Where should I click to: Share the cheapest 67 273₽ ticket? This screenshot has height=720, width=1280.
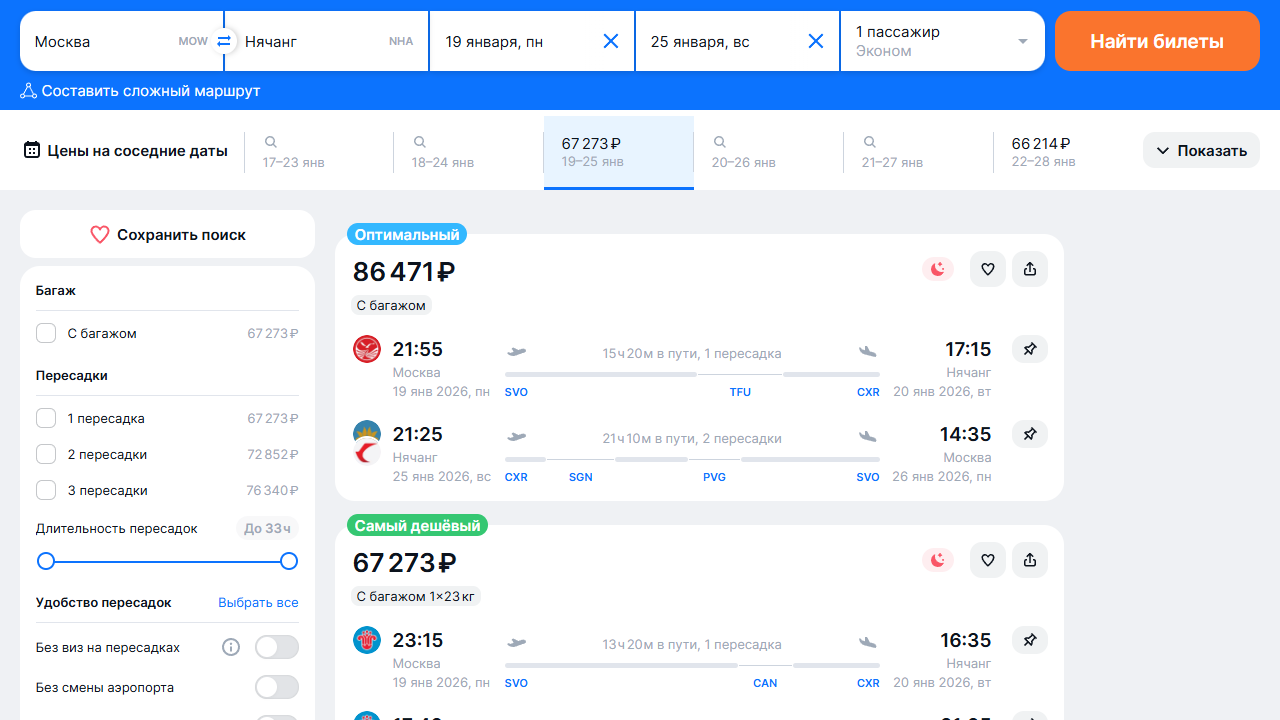point(1030,560)
